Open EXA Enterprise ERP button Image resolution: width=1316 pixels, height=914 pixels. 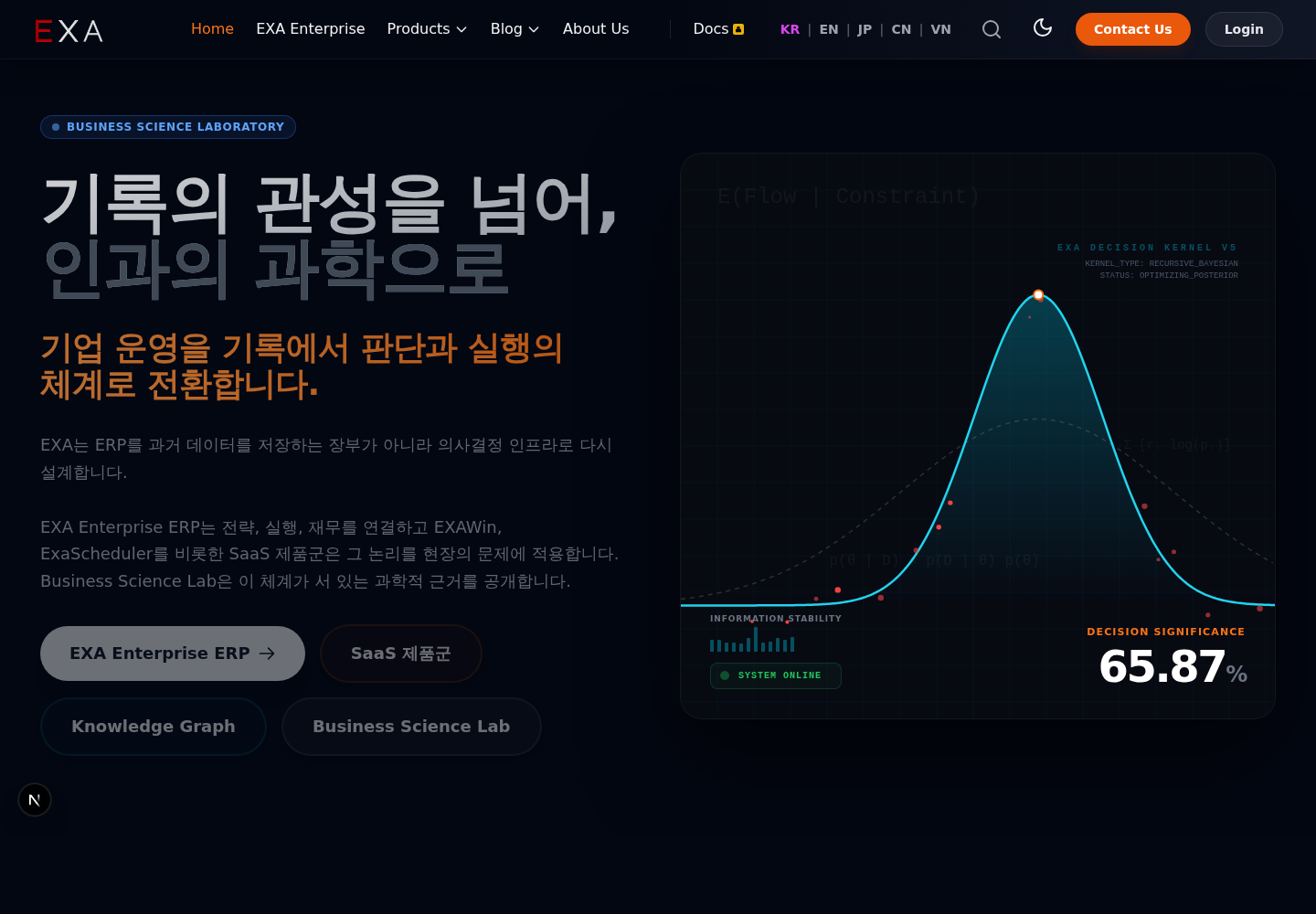pyautogui.click(x=173, y=654)
